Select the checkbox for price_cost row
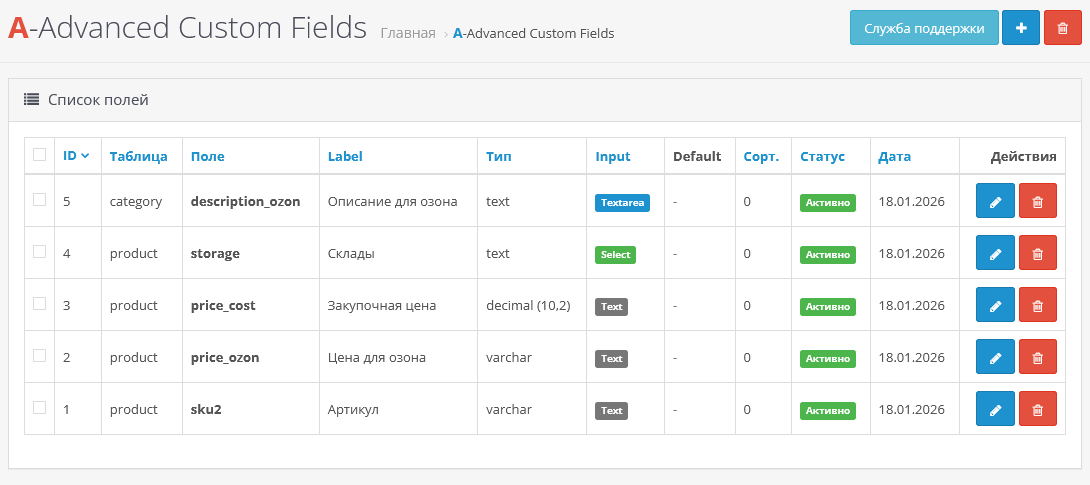The height and width of the screenshot is (485, 1090). point(40,304)
